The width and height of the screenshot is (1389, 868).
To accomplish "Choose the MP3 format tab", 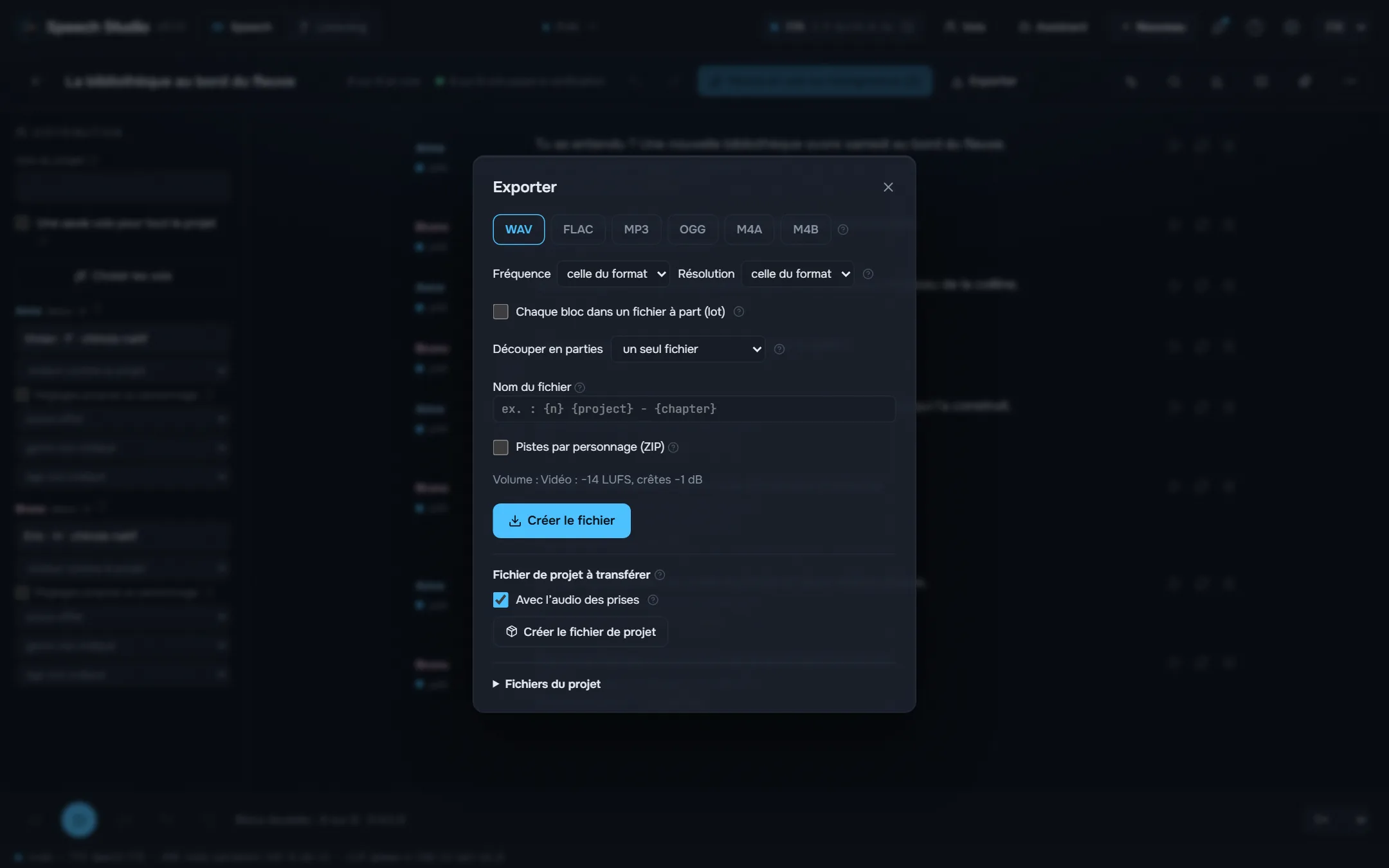I will (636, 230).
